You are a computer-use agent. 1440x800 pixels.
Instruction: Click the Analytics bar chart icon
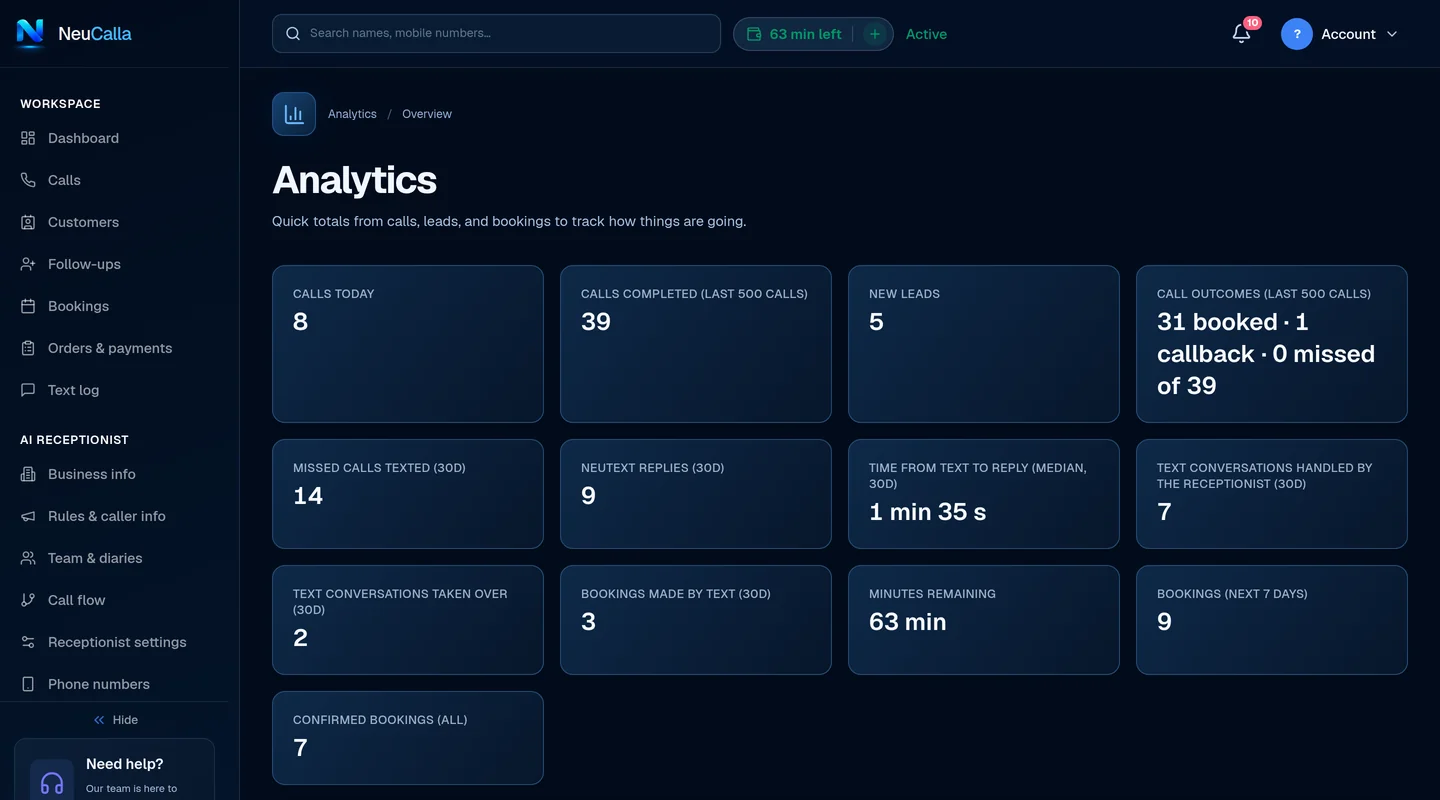(294, 114)
